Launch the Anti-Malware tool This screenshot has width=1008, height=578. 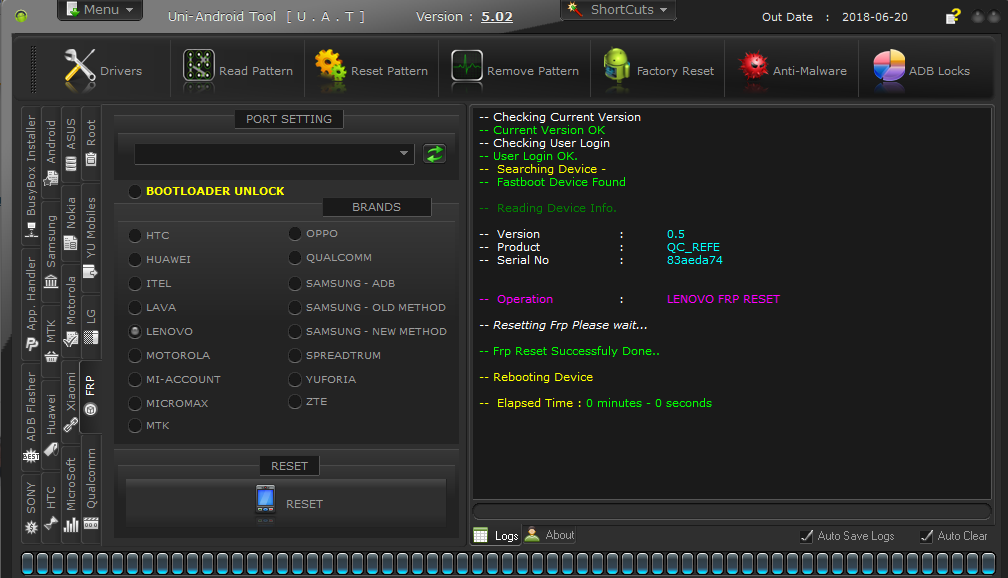pyautogui.click(x=792, y=70)
